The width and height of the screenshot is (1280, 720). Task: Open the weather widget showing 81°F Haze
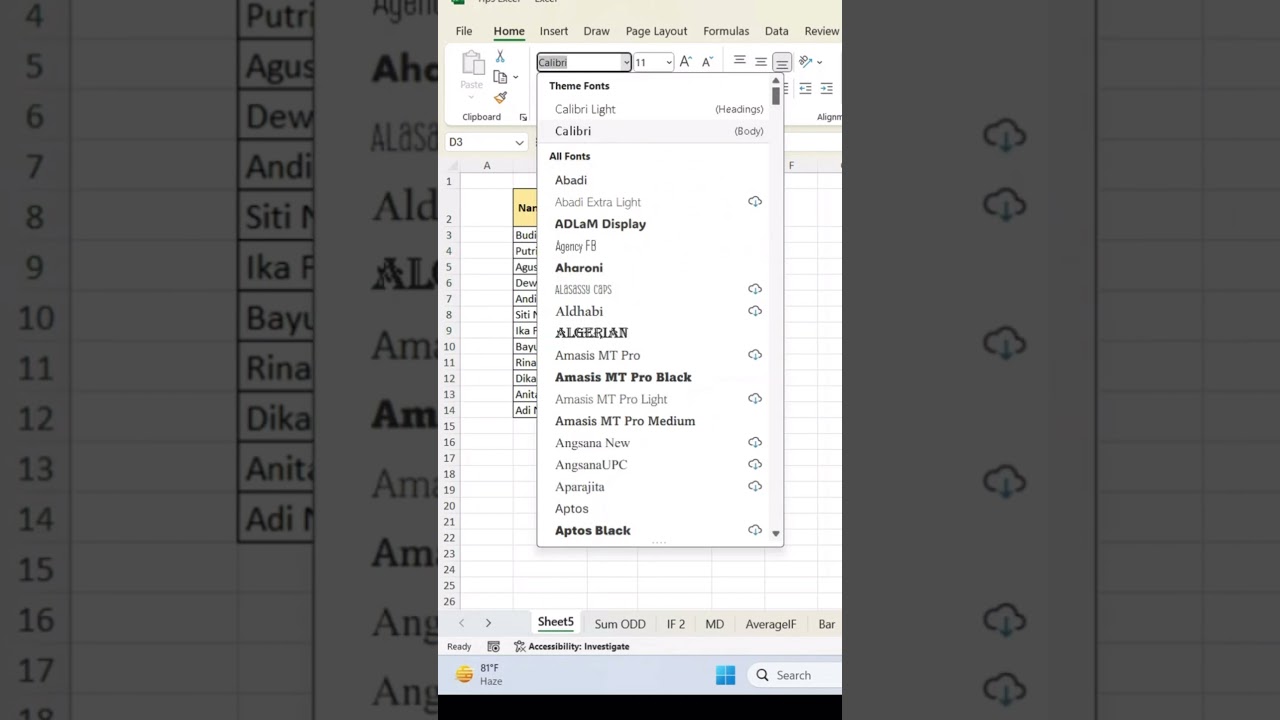pyautogui.click(x=480, y=674)
